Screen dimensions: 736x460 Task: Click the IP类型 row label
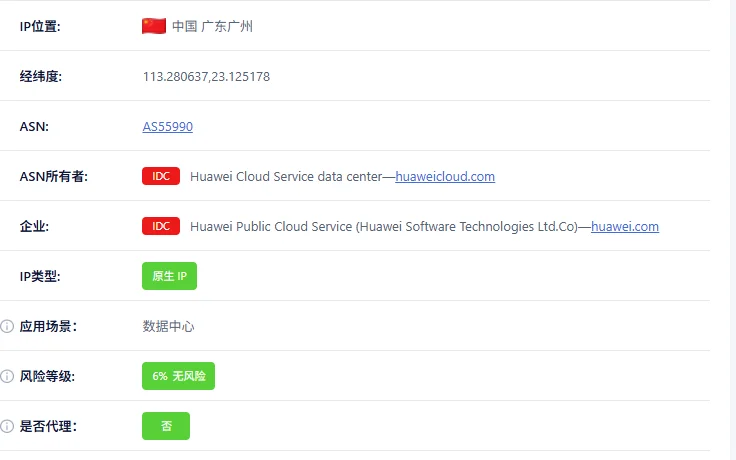click(x=41, y=276)
